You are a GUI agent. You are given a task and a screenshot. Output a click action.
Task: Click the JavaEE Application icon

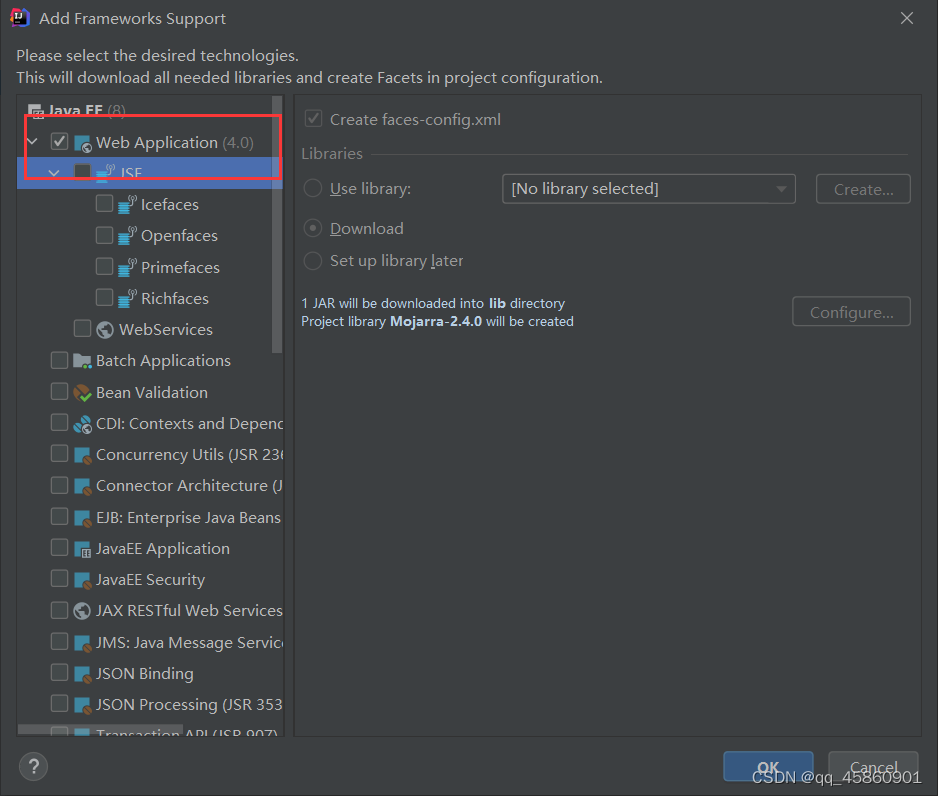pos(82,549)
